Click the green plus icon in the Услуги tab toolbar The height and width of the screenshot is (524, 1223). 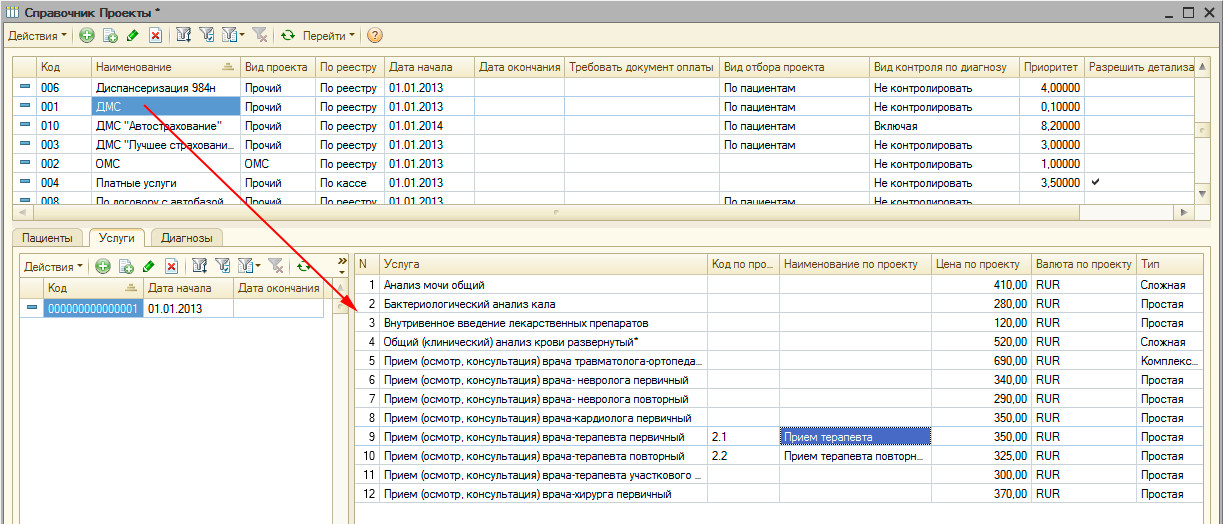coord(102,266)
